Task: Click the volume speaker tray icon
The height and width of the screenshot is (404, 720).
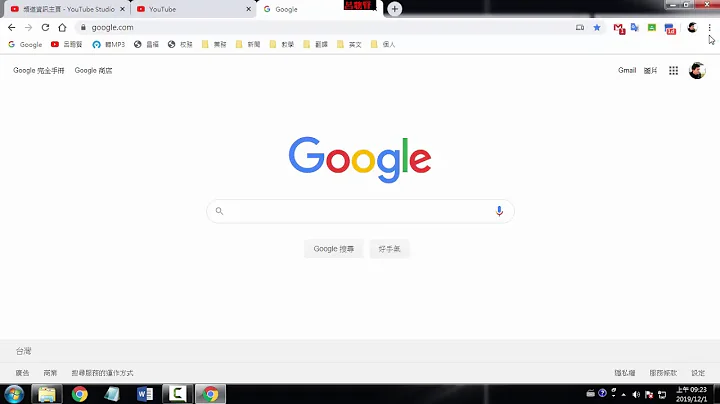Action: (636, 394)
